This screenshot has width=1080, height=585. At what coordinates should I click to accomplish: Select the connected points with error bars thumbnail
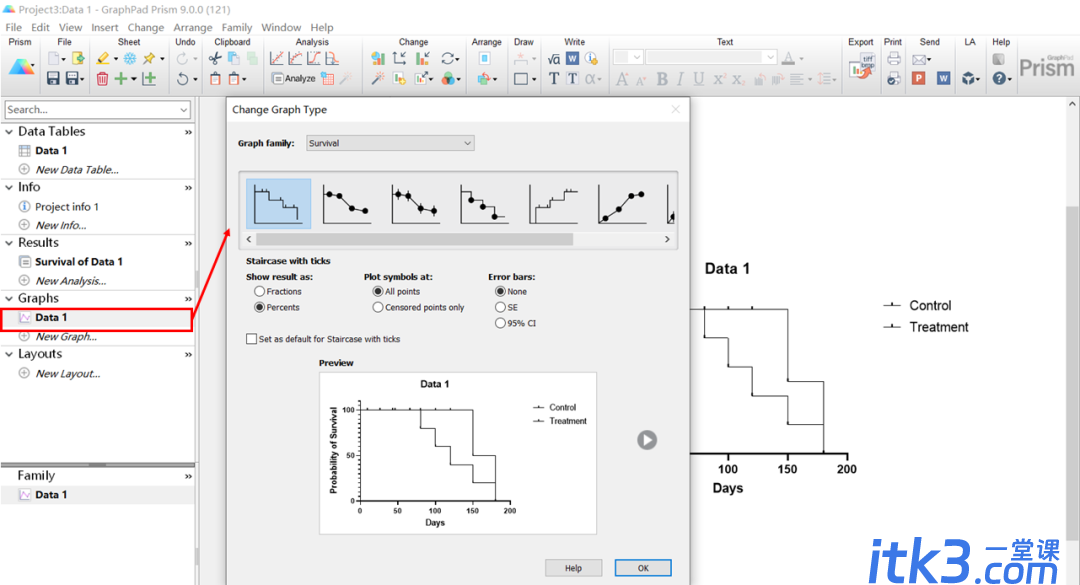tap(415, 204)
